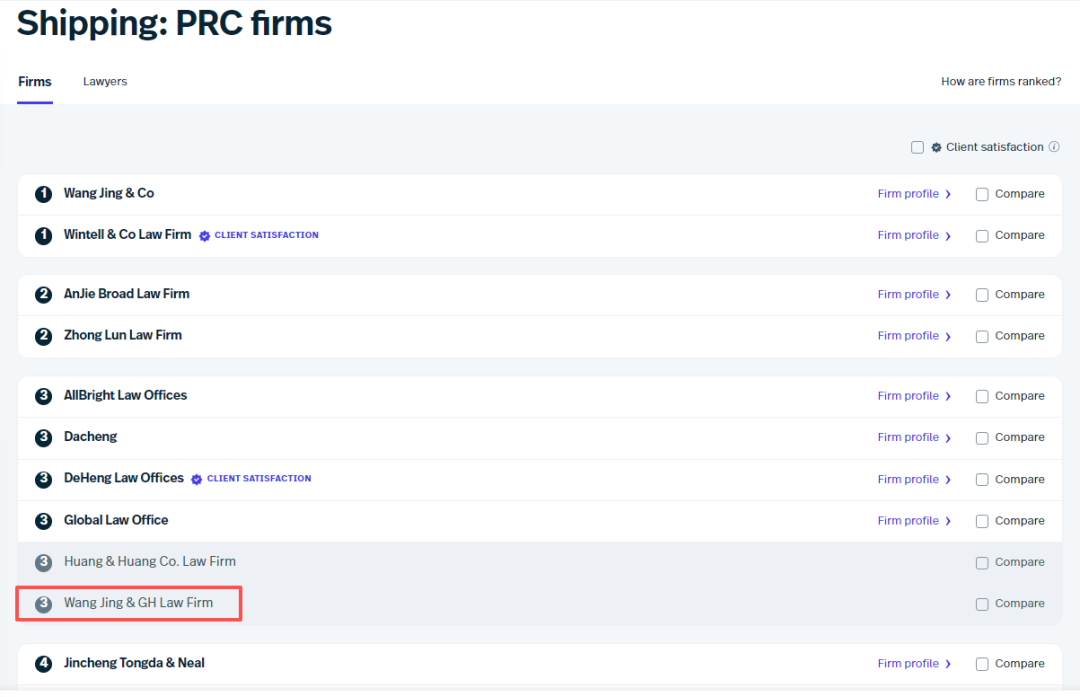Viewport: 1080px width, 697px height.
Task: Click the firm name AnJie Broad Law Firm
Action: click(x=127, y=294)
